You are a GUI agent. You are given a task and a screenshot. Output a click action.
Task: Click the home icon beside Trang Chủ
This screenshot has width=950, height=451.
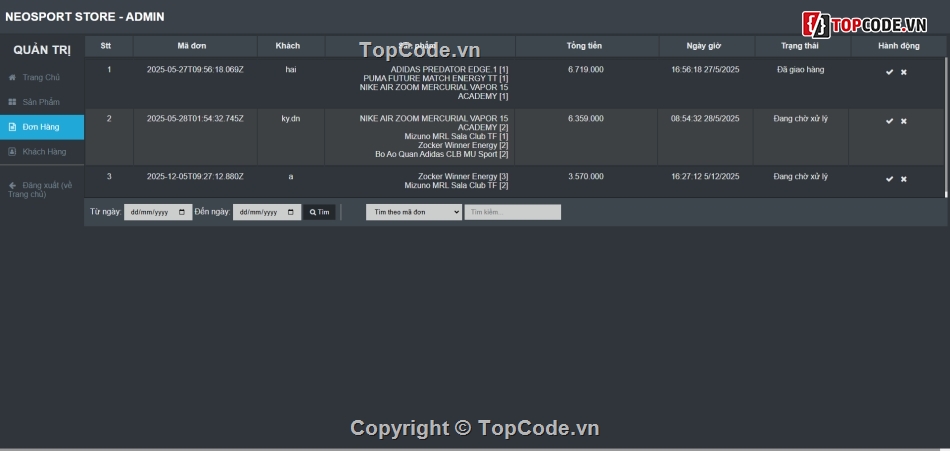[x=12, y=78]
